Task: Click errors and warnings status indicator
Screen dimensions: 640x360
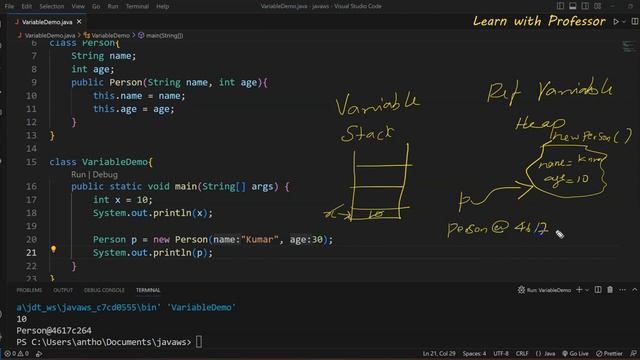Action: pos(17,353)
